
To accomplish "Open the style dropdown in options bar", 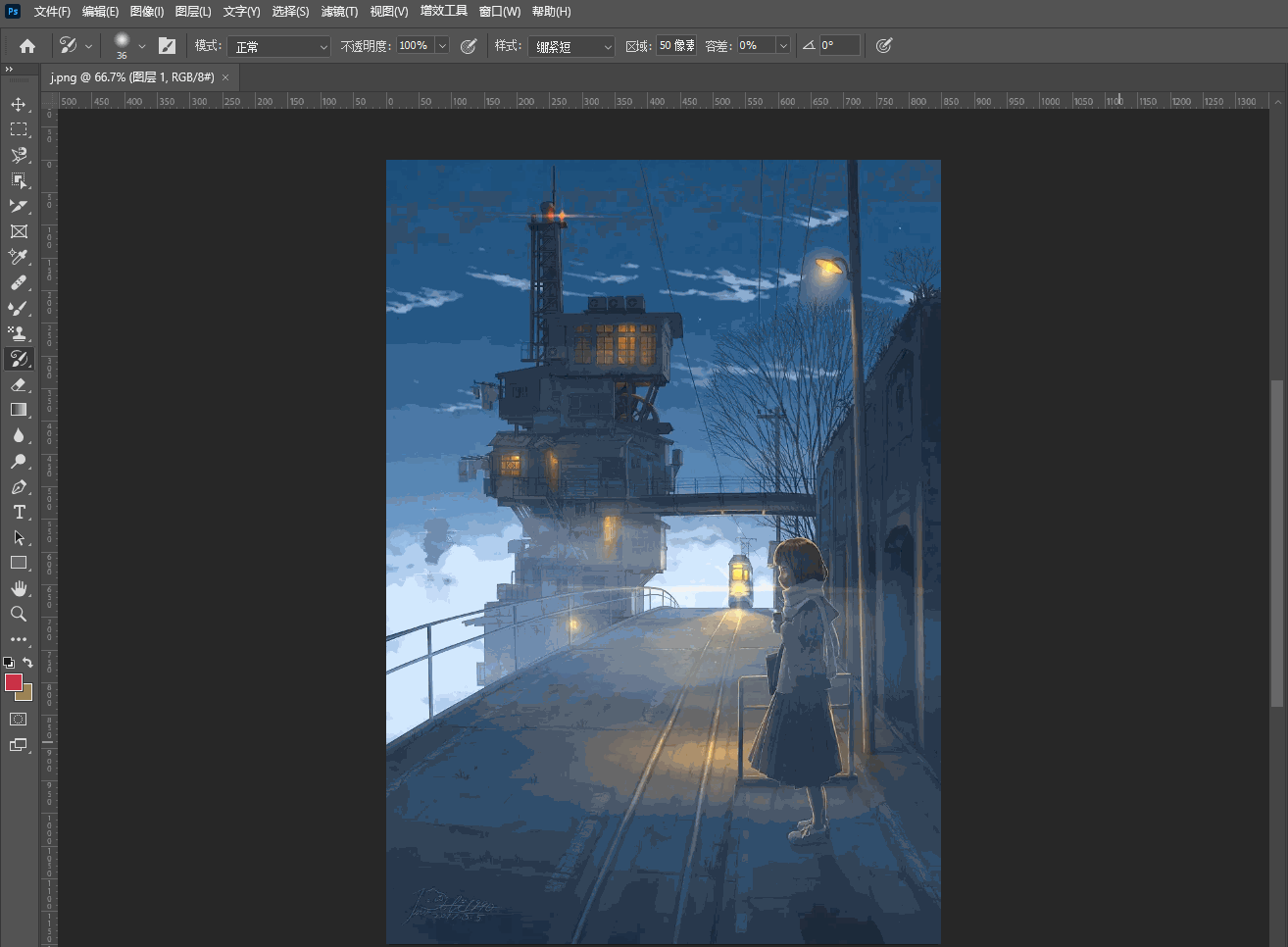I will coord(570,46).
